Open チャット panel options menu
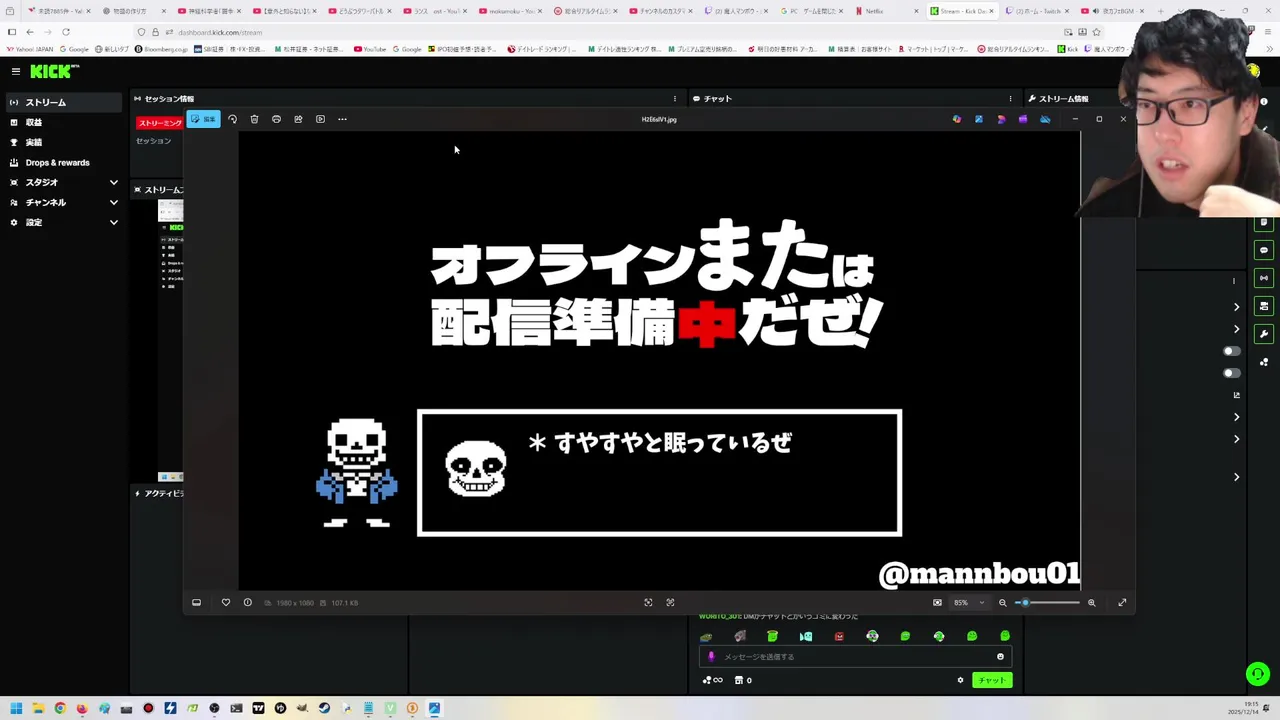The image size is (1280, 720). (x=1010, y=99)
